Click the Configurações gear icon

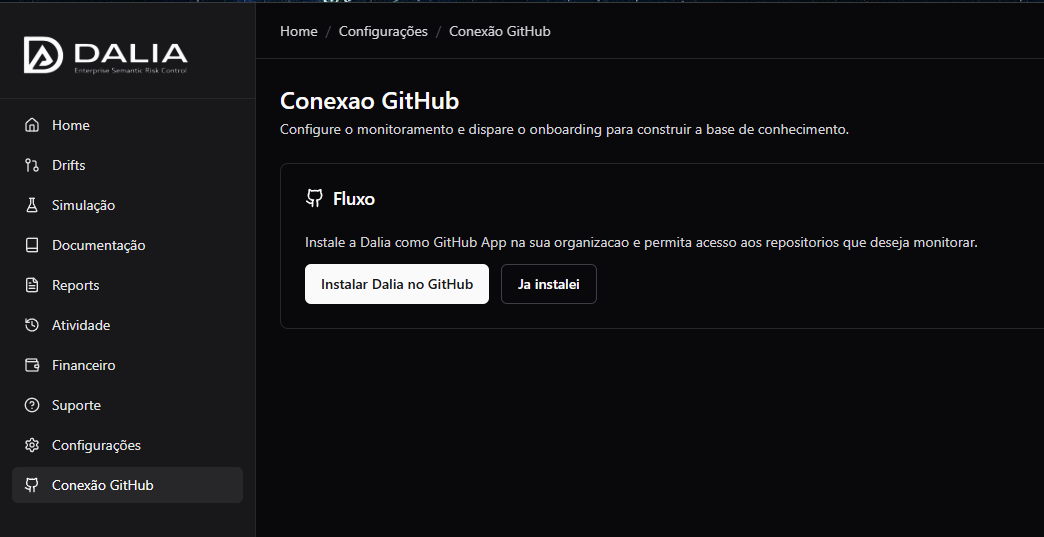pos(31,445)
